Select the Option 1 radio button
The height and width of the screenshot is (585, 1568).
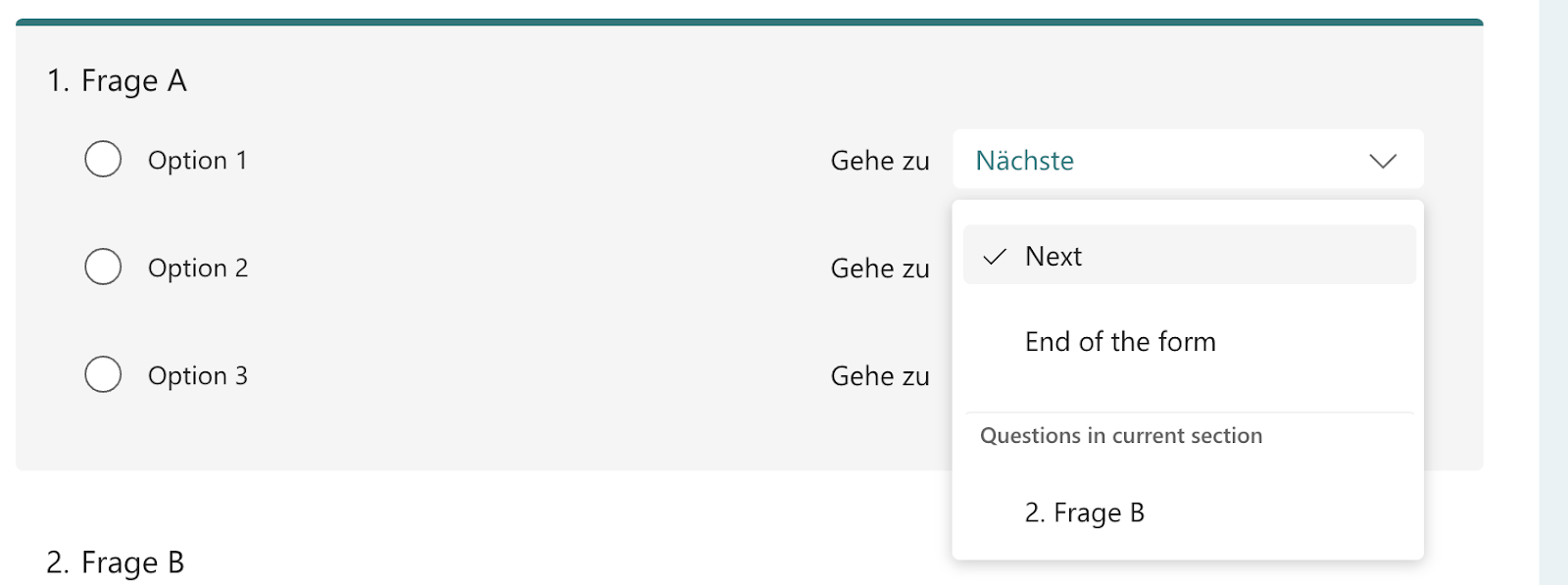click(103, 159)
